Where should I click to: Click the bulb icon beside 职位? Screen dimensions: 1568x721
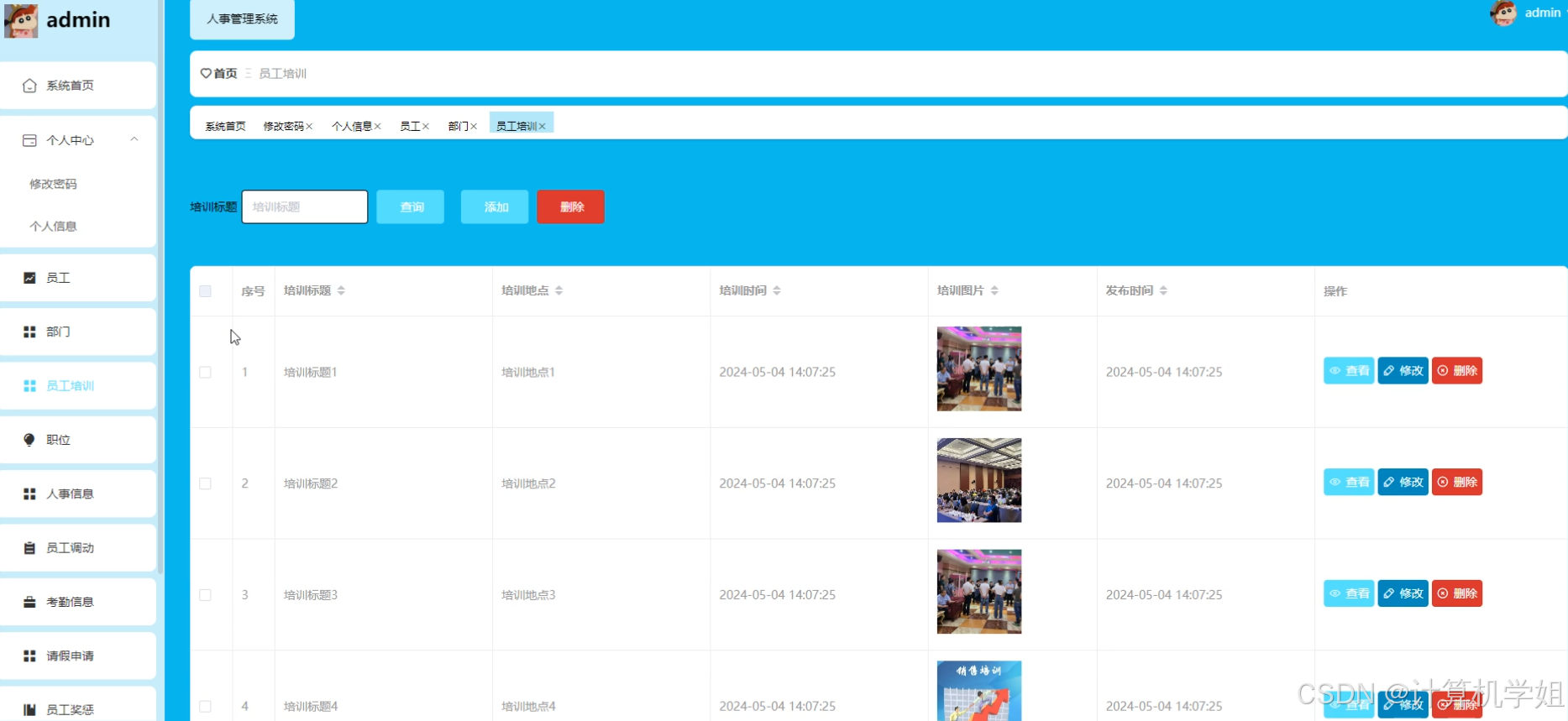tap(29, 440)
